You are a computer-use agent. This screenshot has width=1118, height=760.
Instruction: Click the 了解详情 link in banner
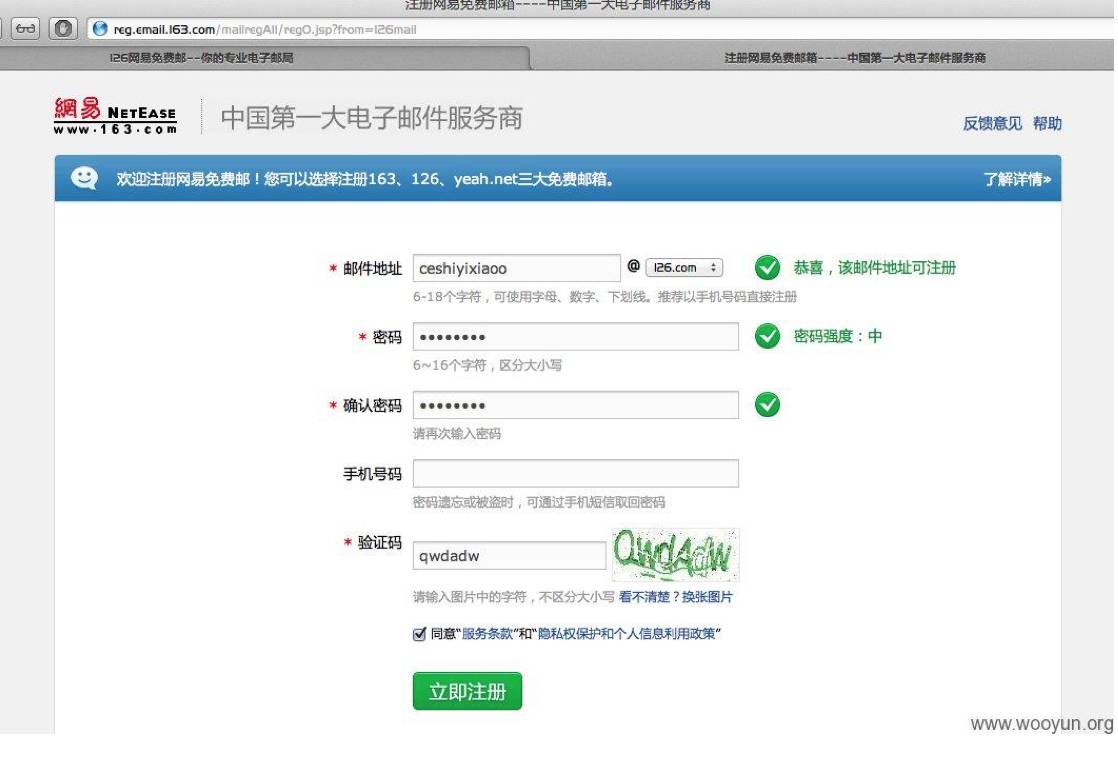1017,179
